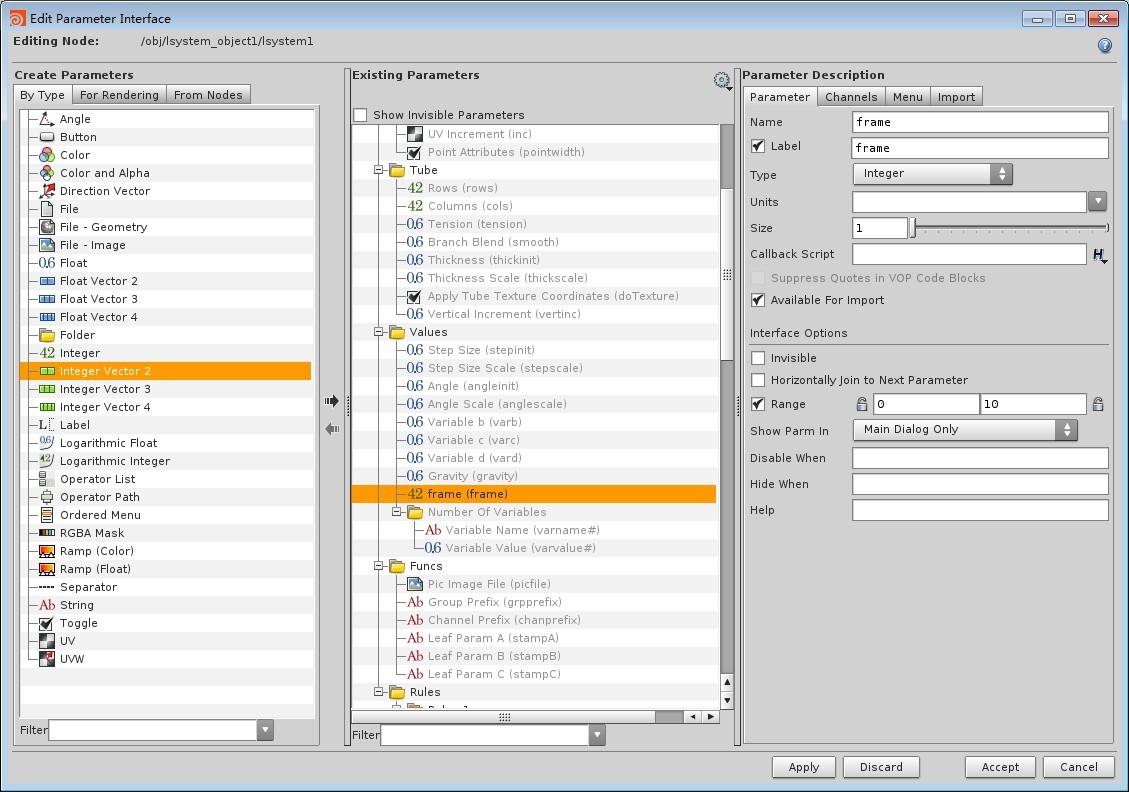Pick the File - Image type icon
Image resolution: width=1129 pixels, height=792 pixels.
coord(47,245)
